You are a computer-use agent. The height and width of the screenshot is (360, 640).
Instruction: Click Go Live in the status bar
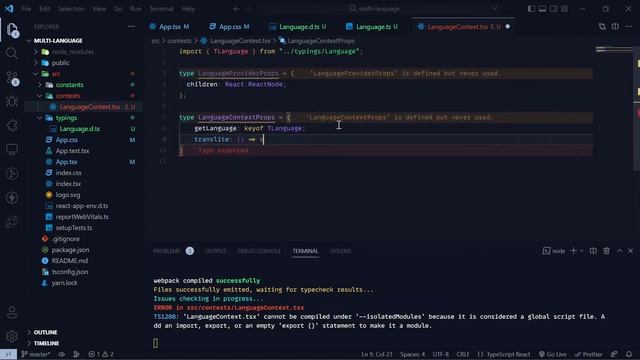tap(553, 354)
